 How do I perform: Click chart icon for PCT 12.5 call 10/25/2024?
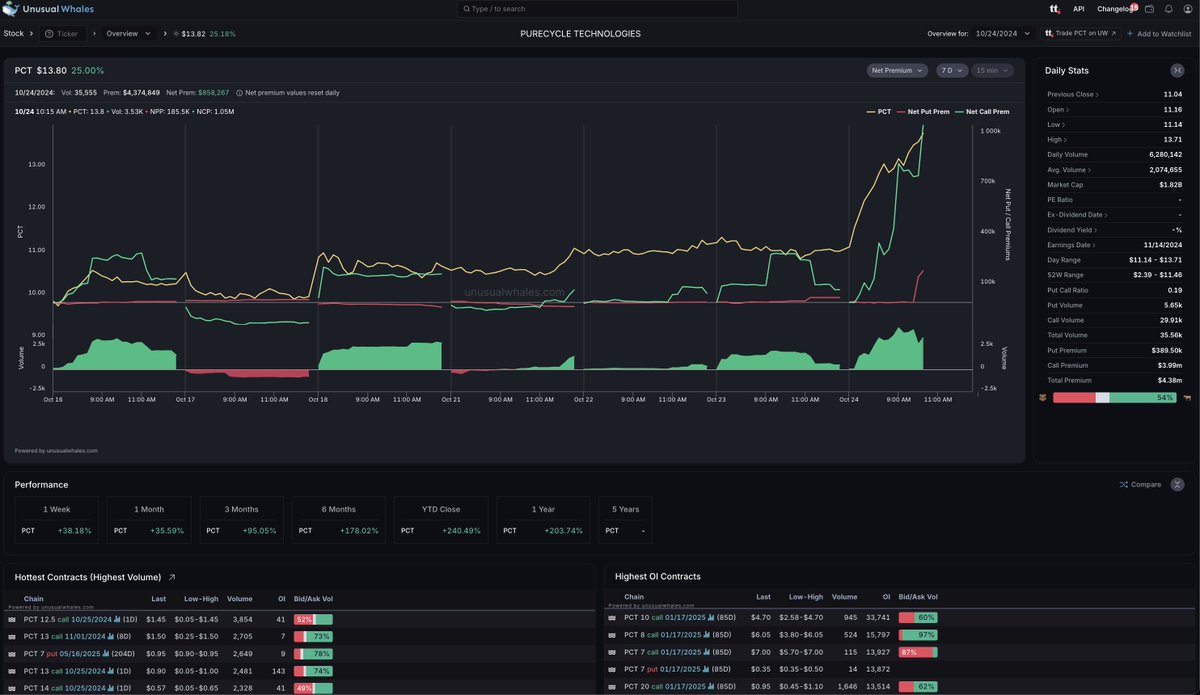click(x=117, y=620)
